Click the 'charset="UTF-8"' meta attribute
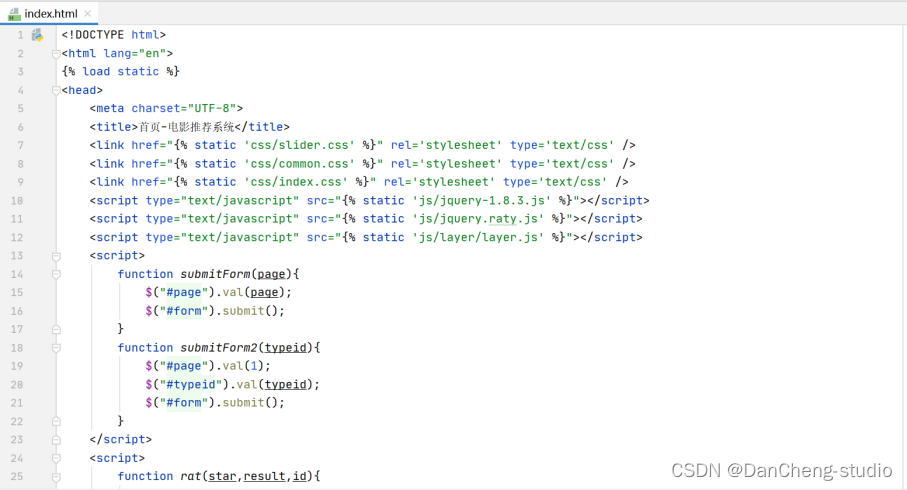Screen dimensions: 907x490 [184, 108]
